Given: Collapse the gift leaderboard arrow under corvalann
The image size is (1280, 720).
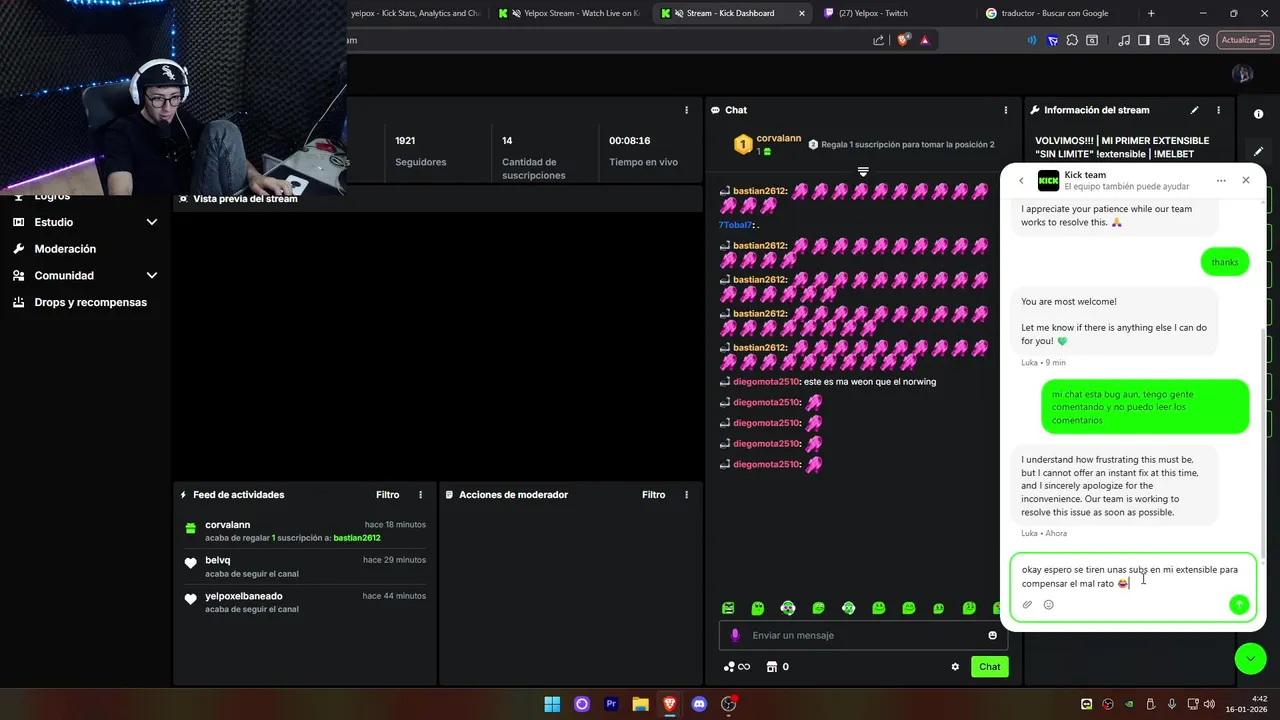Looking at the screenshot, I should pos(863,172).
